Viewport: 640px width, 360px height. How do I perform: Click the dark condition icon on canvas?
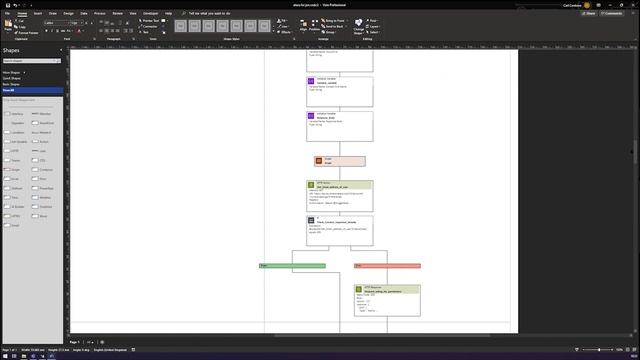pyautogui.click(x=311, y=220)
